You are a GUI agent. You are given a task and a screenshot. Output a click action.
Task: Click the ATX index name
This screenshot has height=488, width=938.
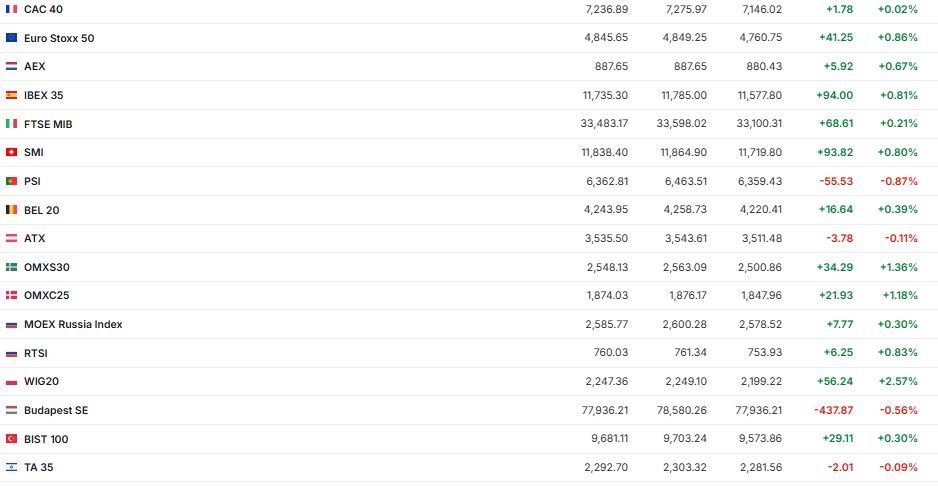[35, 239]
